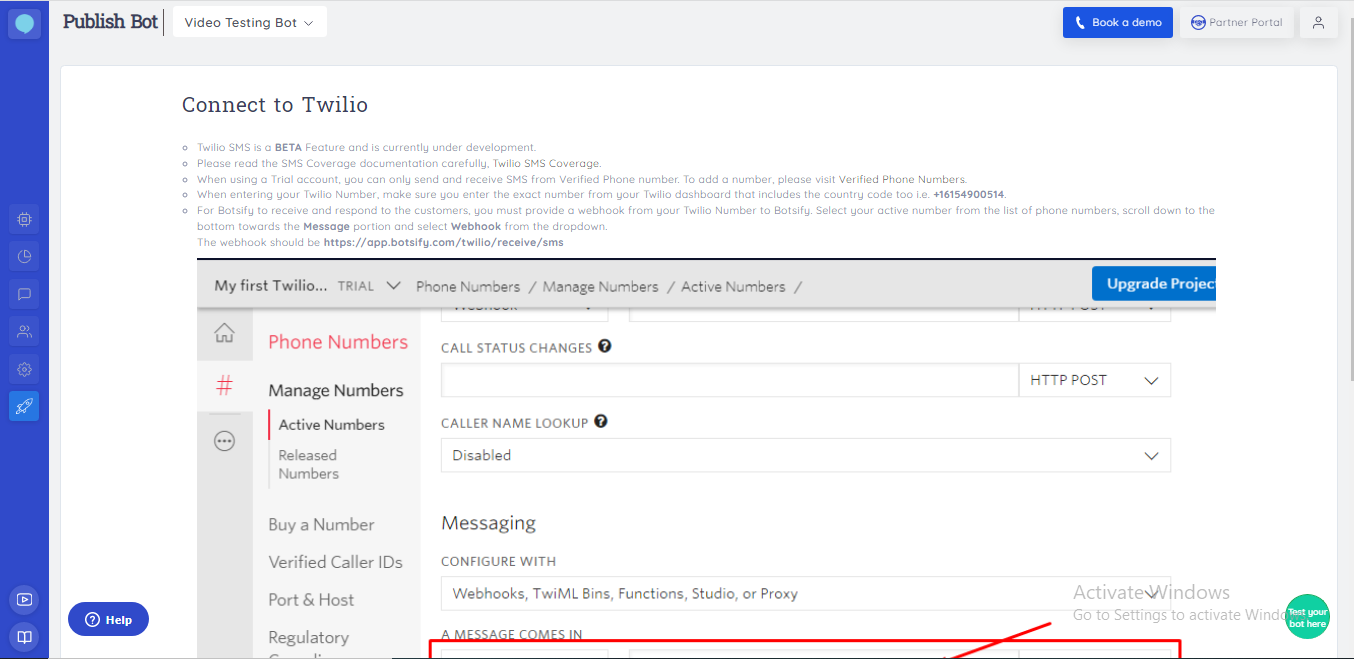Open the book documentation icon
Image resolution: width=1354 pixels, height=659 pixels.
click(x=24, y=636)
